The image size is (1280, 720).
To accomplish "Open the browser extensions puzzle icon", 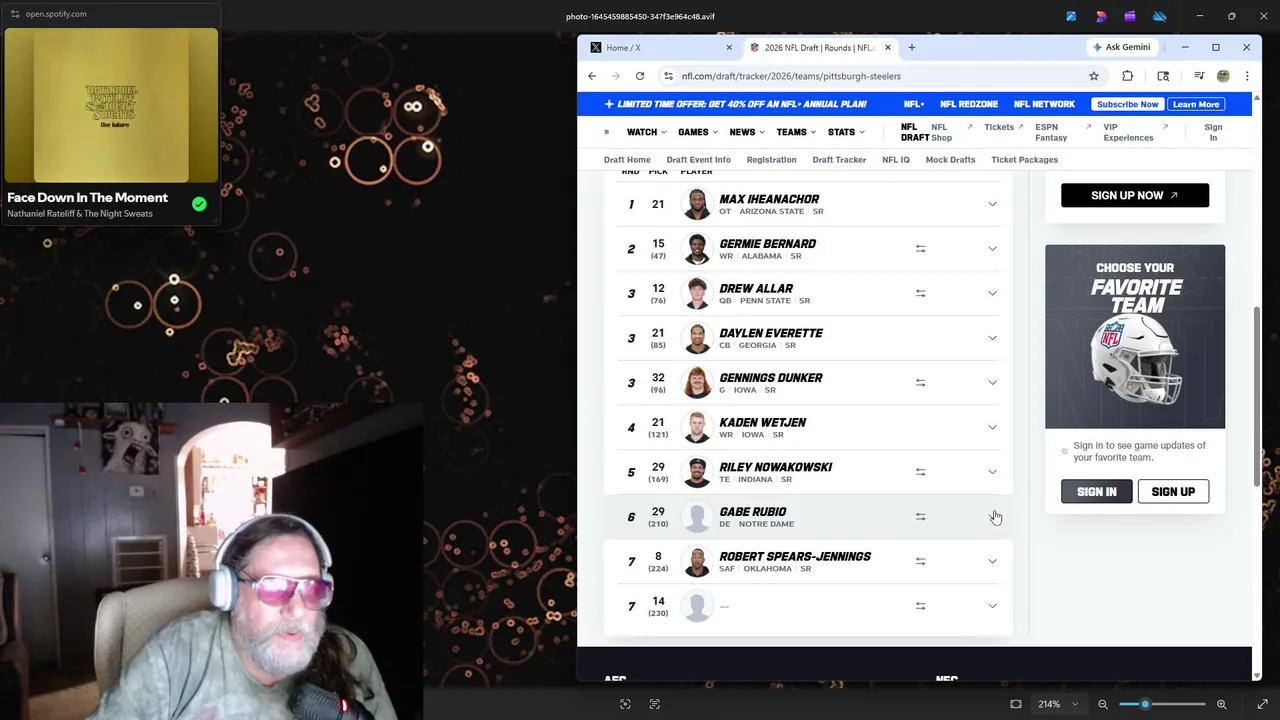I will 1128,76.
